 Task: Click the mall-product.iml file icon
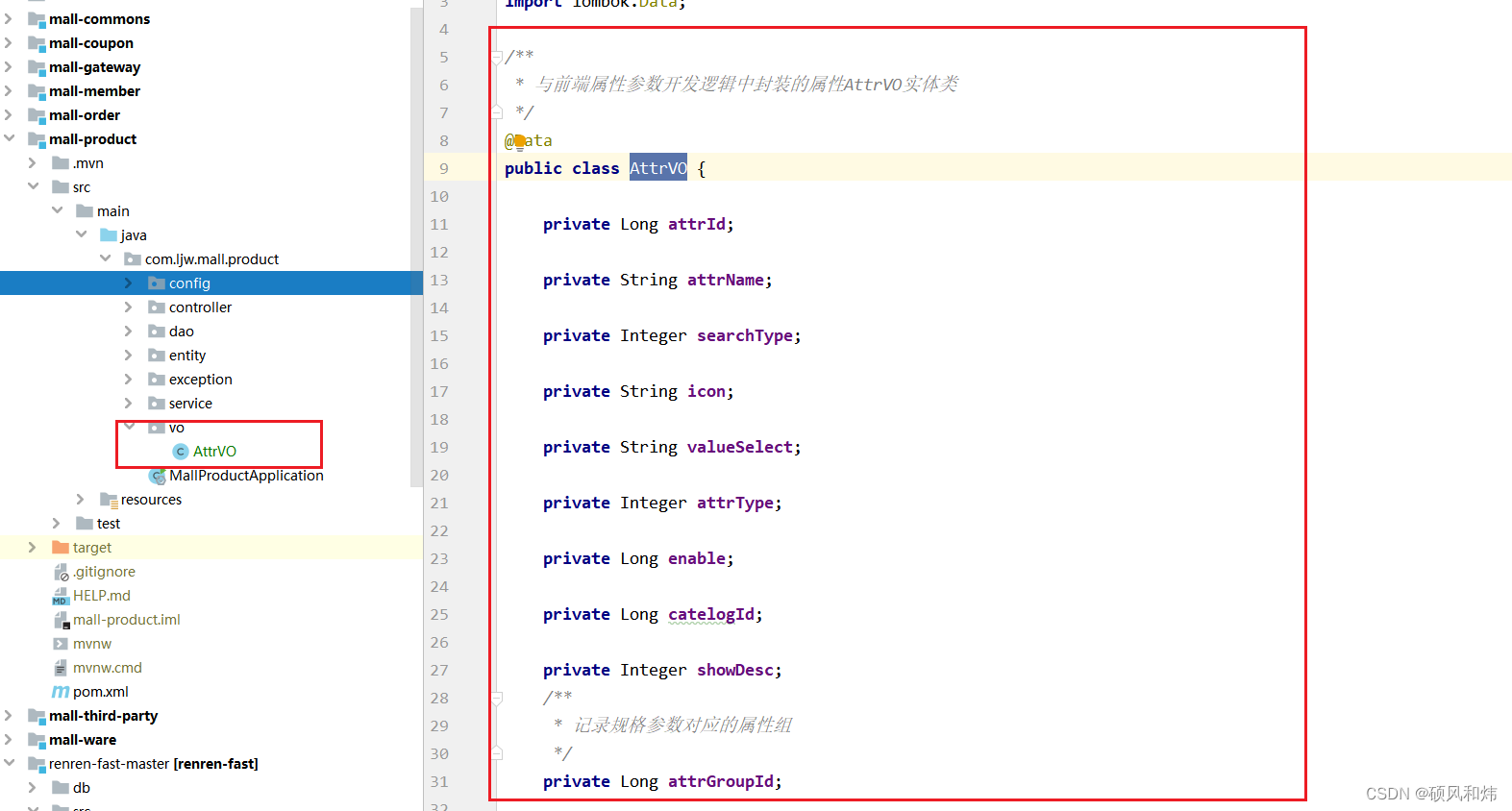pyautogui.click(x=61, y=620)
